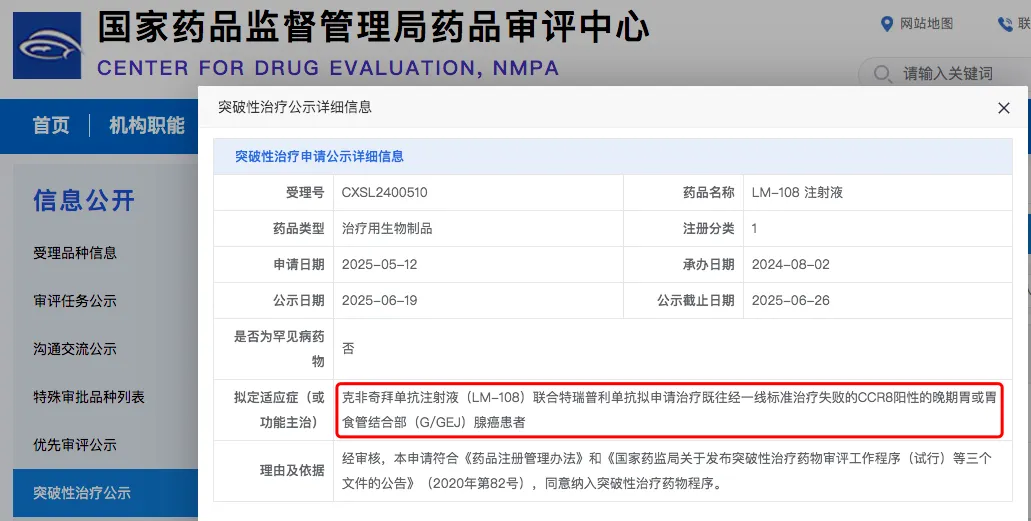Open the 网站地图 link
1031x521 pixels.
[926, 24]
